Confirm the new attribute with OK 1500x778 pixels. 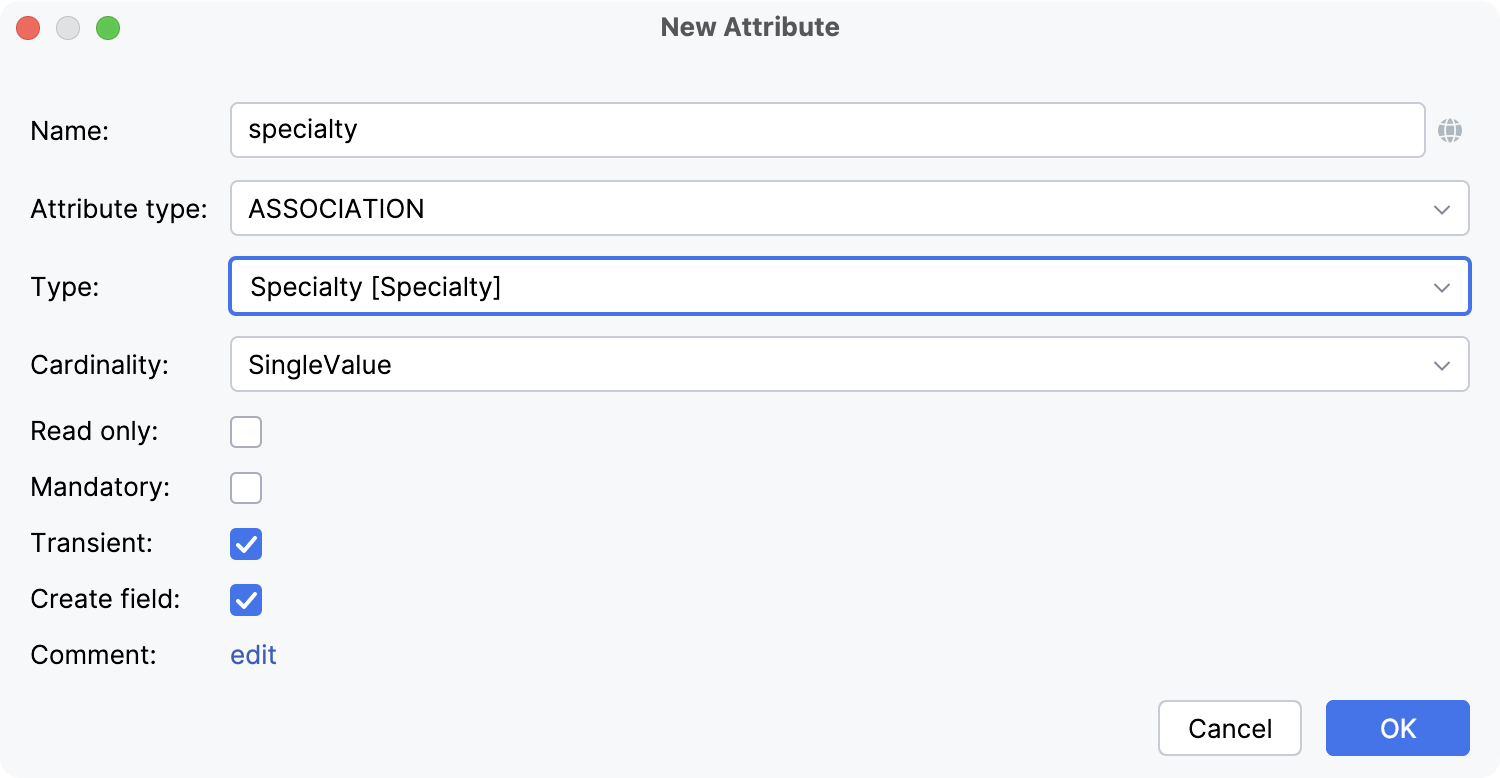click(1397, 728)
